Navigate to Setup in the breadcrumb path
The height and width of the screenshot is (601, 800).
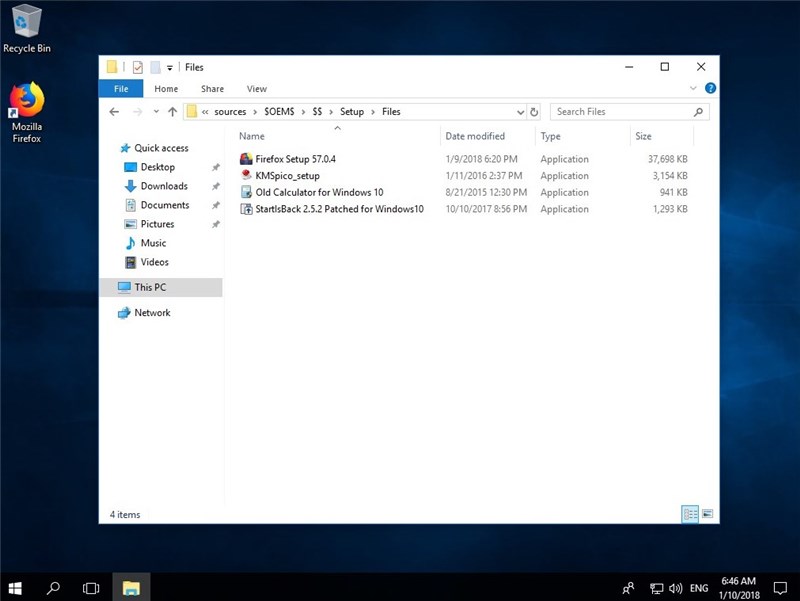(352, 112)
